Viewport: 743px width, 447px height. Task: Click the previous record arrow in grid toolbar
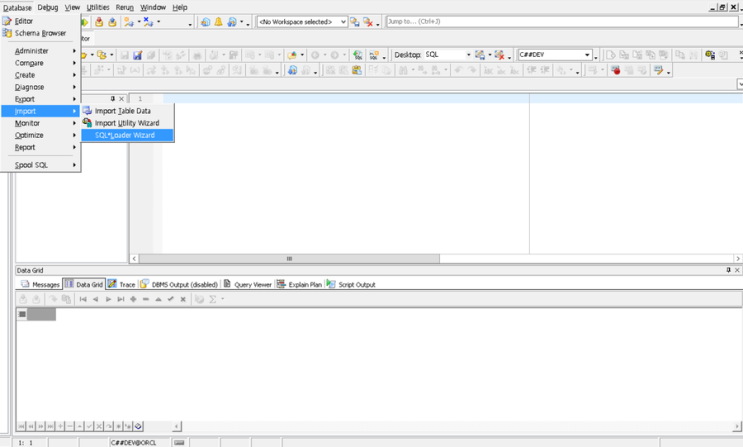tap(96, 299)
